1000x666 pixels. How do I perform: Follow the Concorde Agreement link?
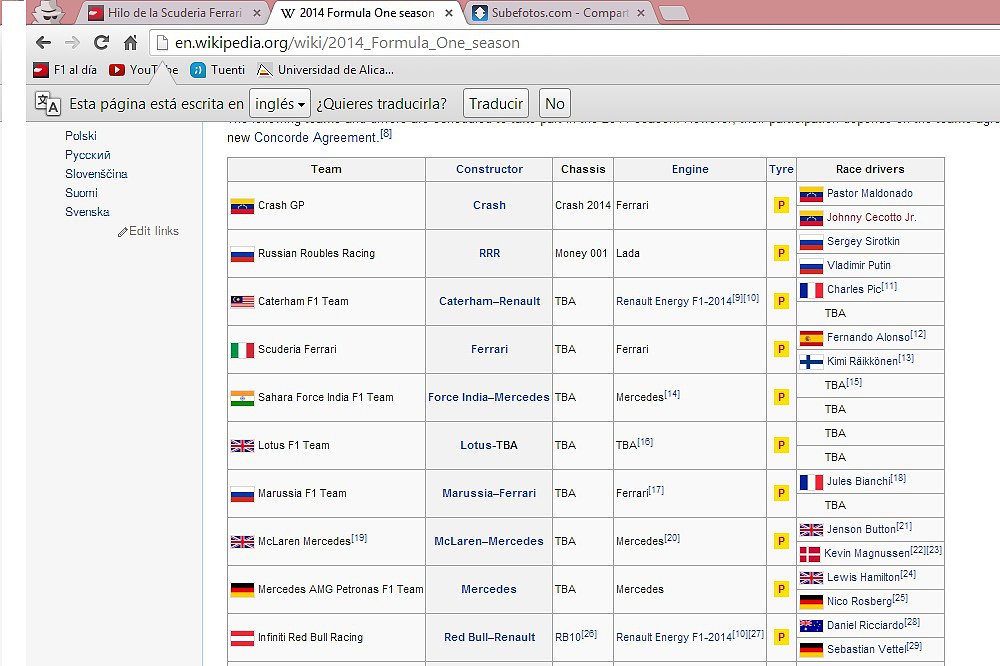click(x=315, y=138)
